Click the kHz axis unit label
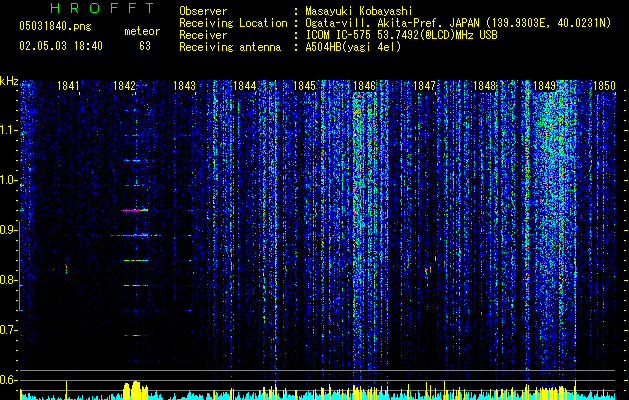This screenshot has width=629, height=400. (x=9, y=81)
